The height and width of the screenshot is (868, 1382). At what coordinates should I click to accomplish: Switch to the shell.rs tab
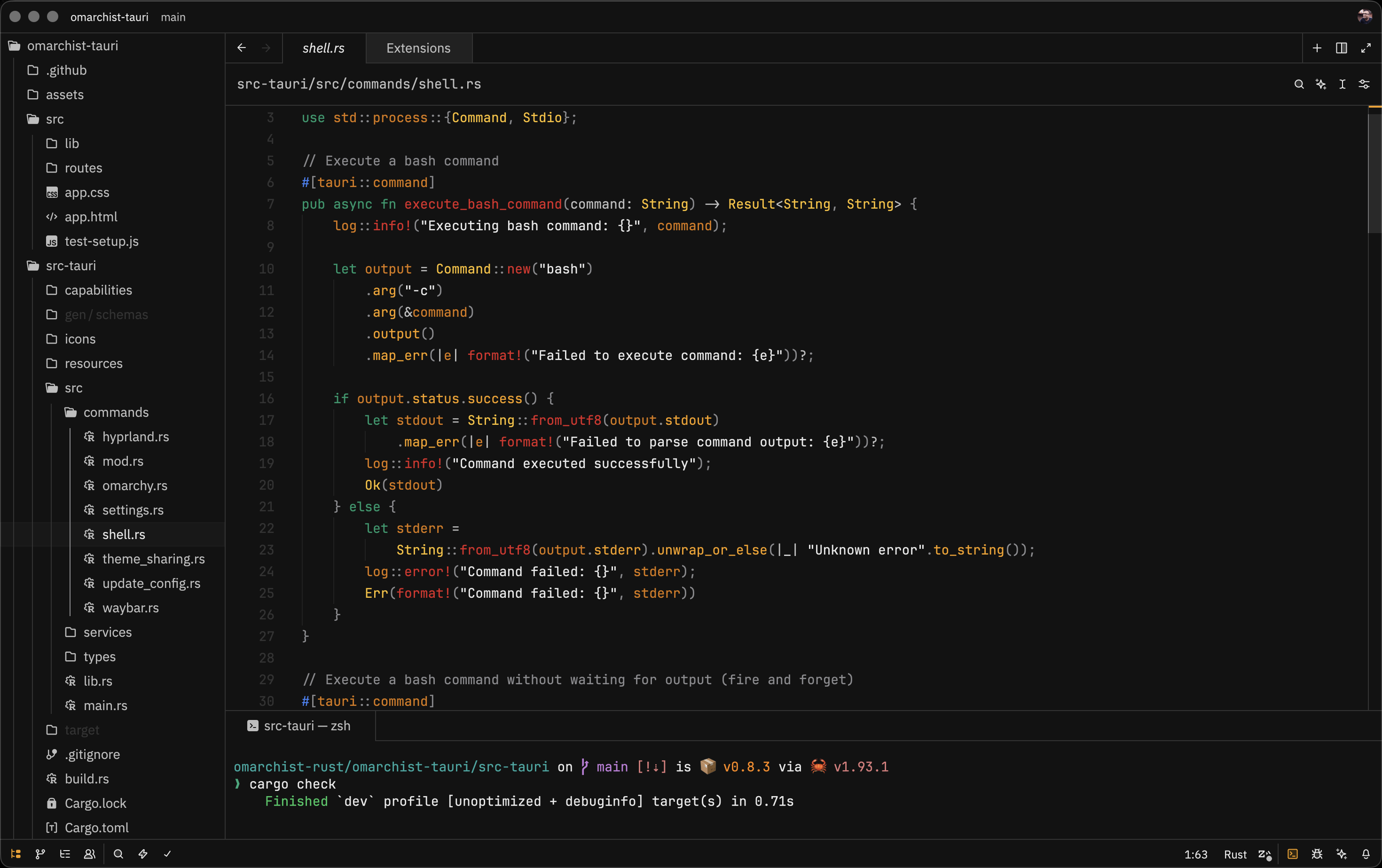click(x=324, y=48)
